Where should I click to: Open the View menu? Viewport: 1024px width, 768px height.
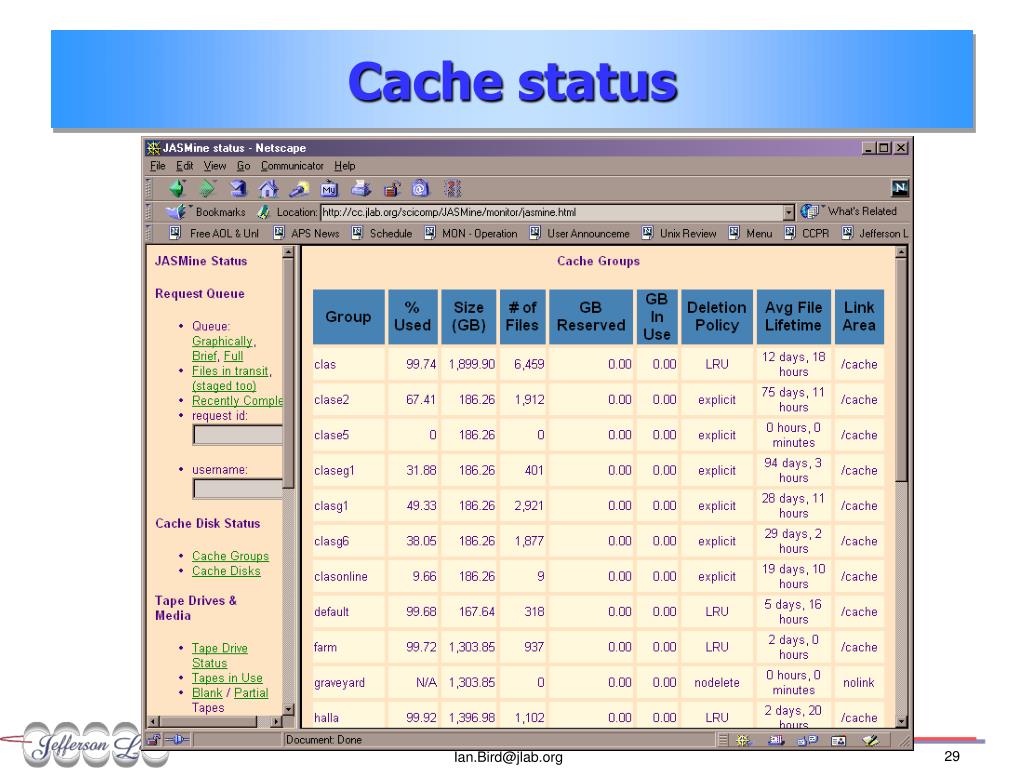(214, 166)
